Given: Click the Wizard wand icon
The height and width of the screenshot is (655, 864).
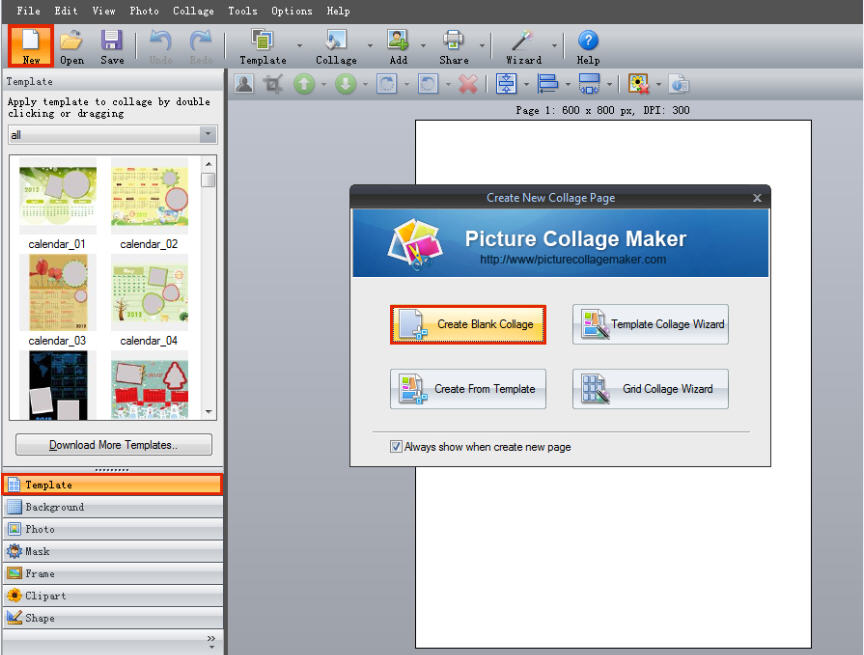Looking at the screenshot, I should click(x=523, y=42).
